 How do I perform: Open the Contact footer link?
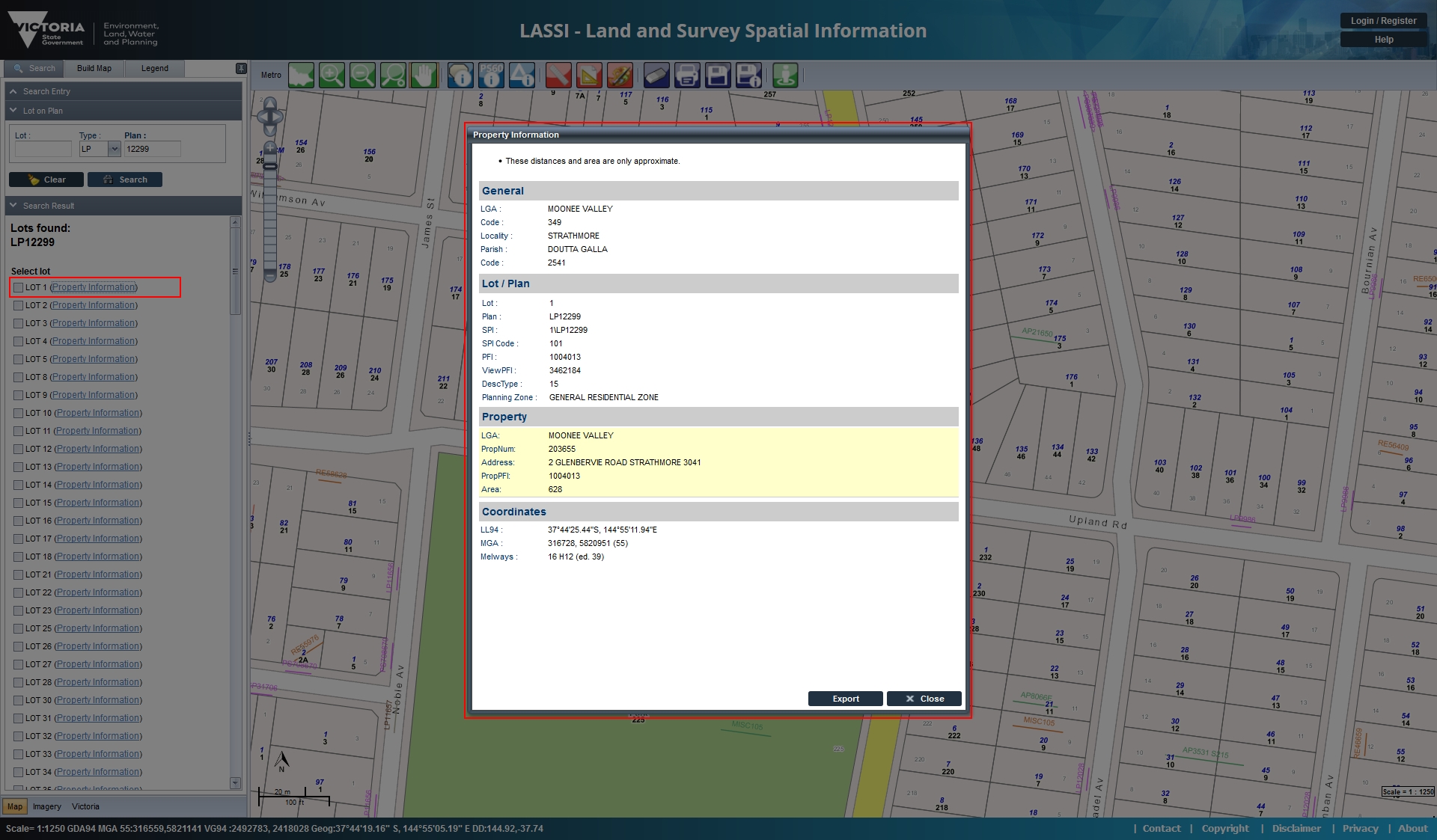coord(1162,828)
